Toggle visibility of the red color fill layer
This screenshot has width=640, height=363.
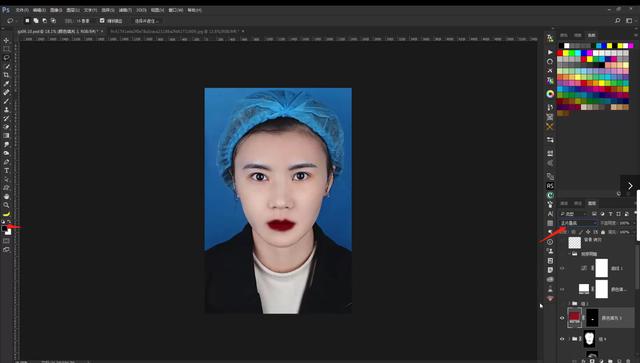click(x=562, y=318)
